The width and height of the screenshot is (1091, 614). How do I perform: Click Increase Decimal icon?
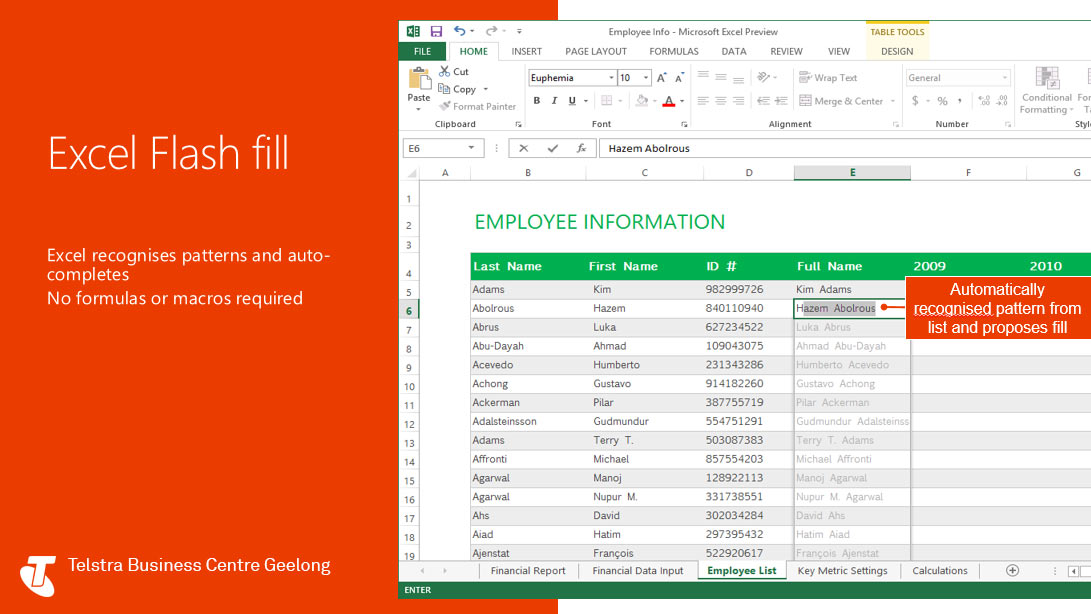984,101
